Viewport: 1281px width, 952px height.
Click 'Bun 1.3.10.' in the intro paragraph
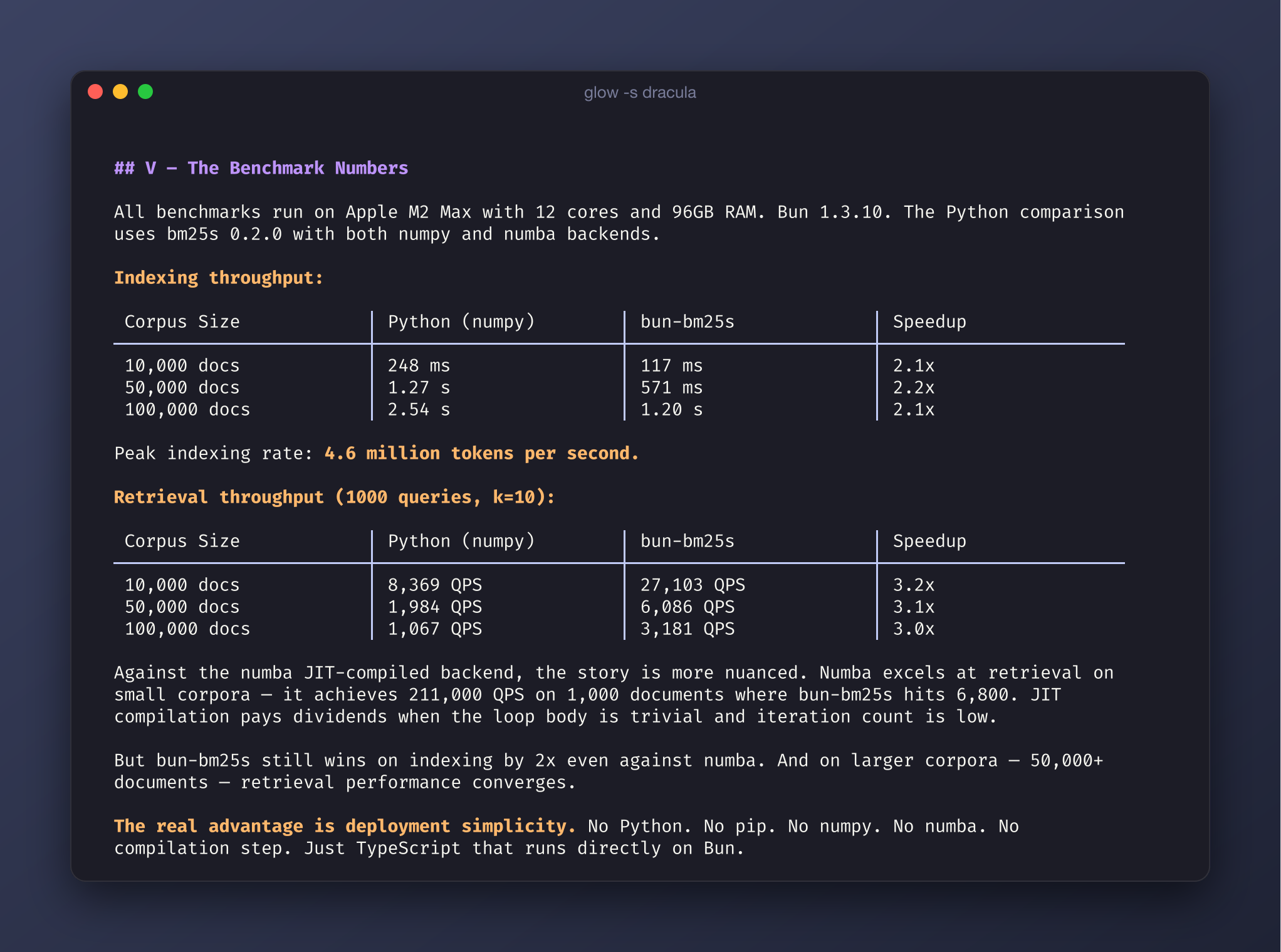click(834, 212)
